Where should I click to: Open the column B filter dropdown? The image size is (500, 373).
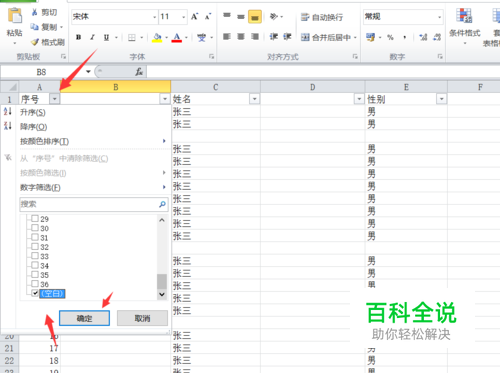click(x=165, y=99)
